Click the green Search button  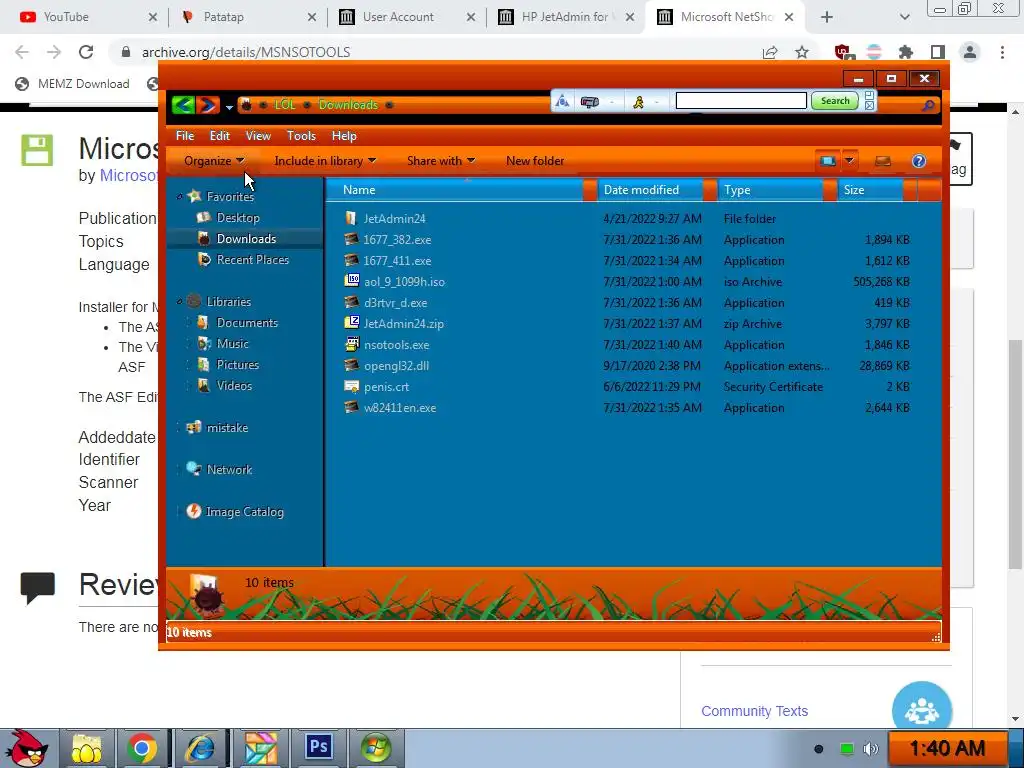click(835, 101)
